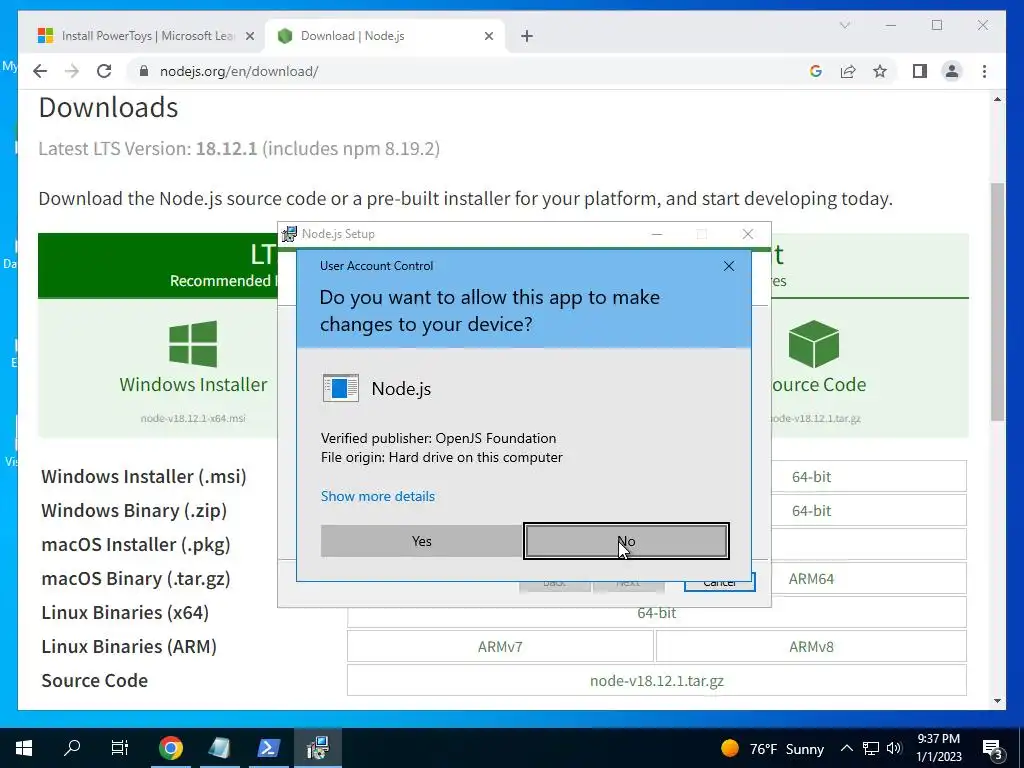Image resolution: width=1024 pixels, height=768 pixels.
Task: Select the Download | Node.js tab
Action: [383, 36]
